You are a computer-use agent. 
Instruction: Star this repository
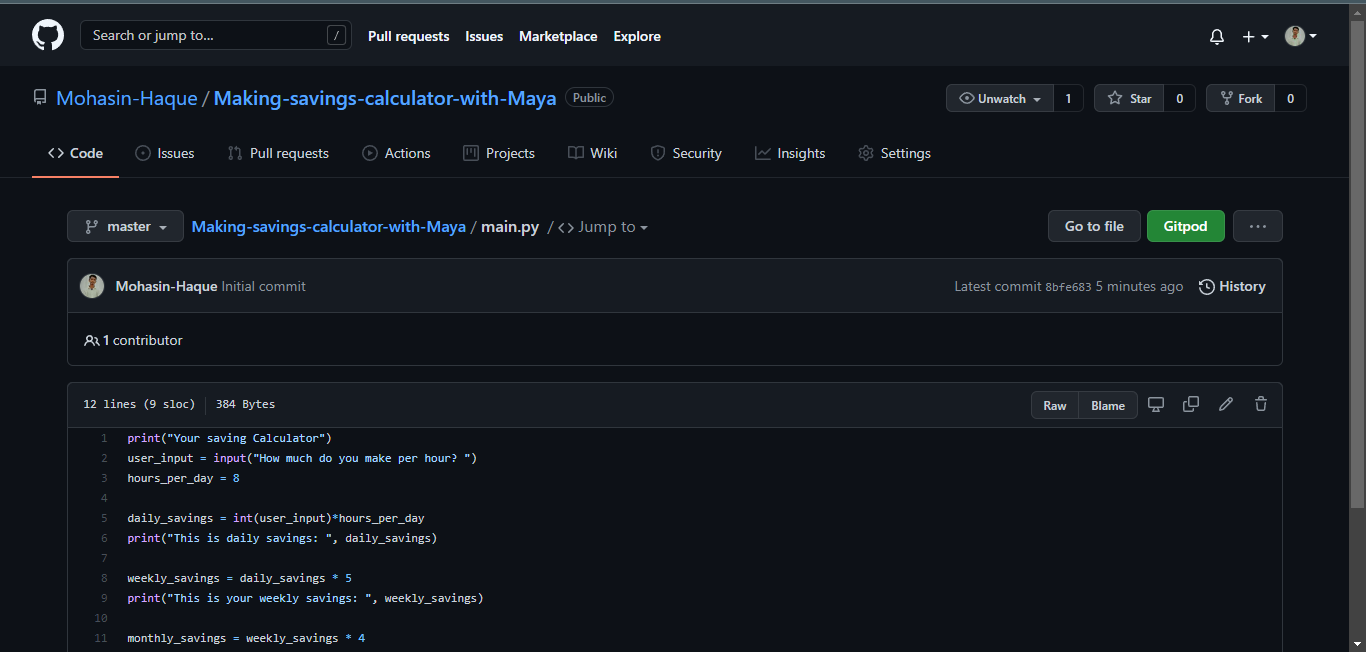(x=1129, y=98)
